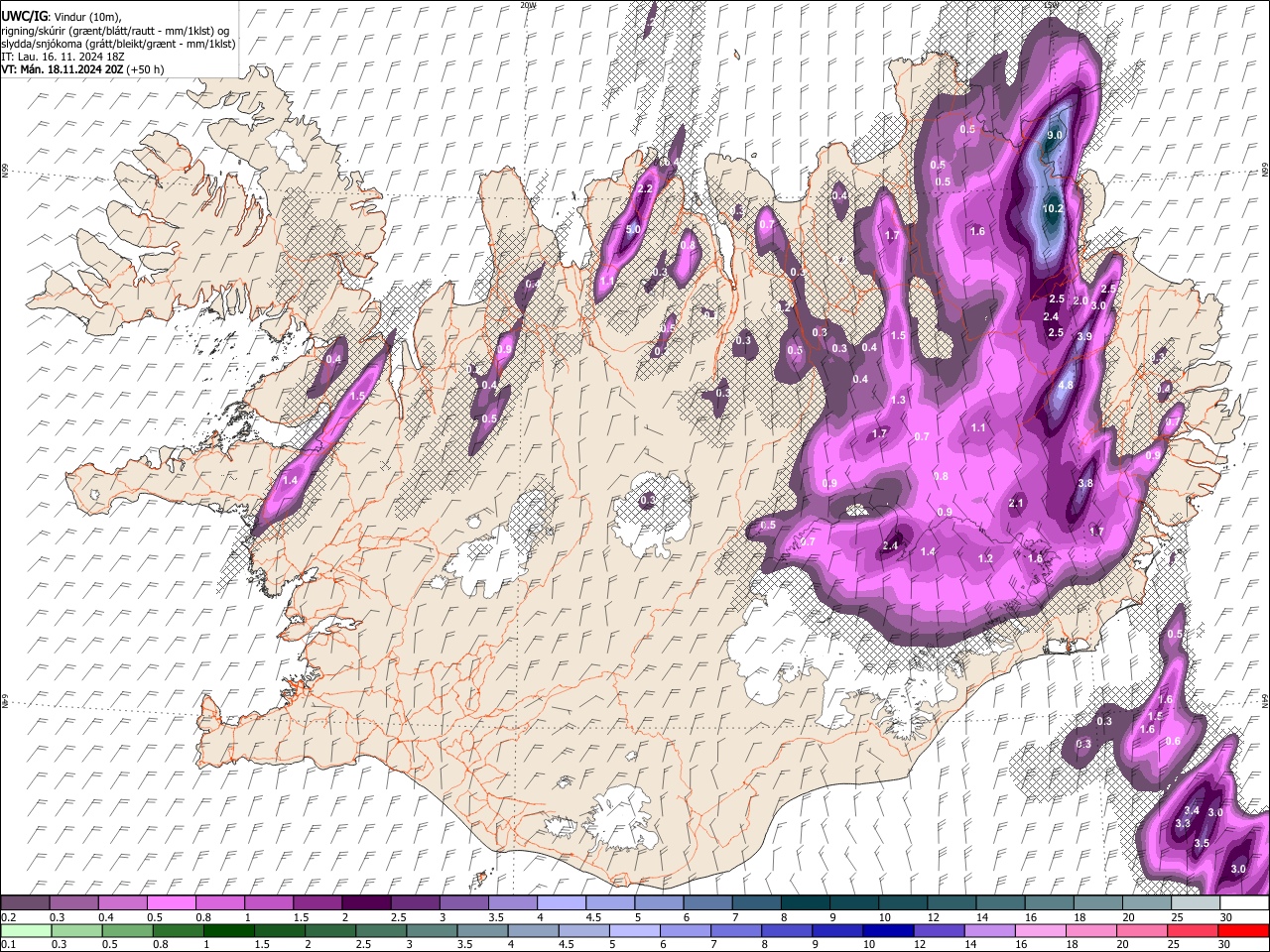
Task: Click the slydda/snjókoma legend description line
Action: pos(118,45)
